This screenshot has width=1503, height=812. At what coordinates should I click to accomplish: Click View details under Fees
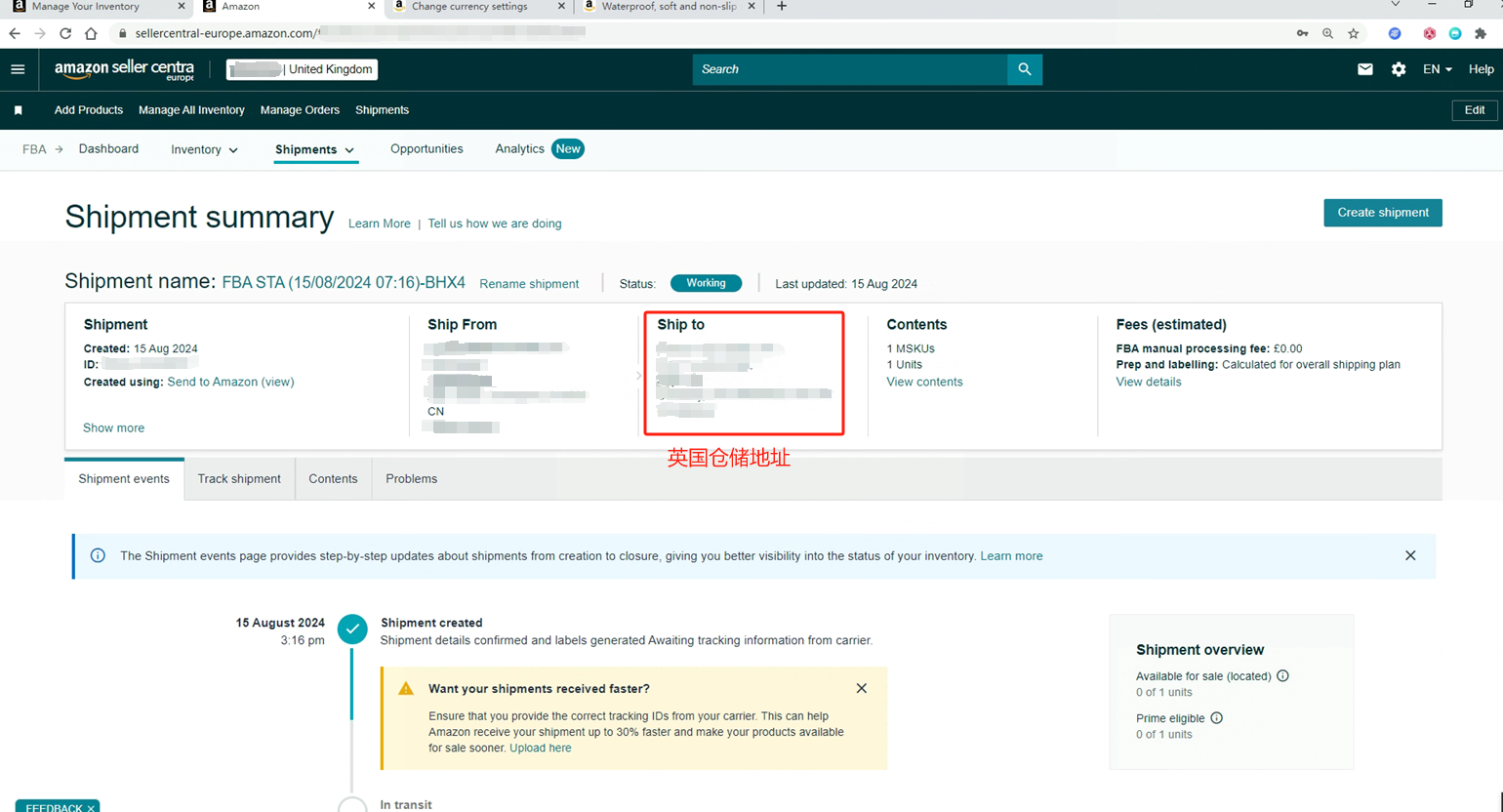(x=1149, y=382)
